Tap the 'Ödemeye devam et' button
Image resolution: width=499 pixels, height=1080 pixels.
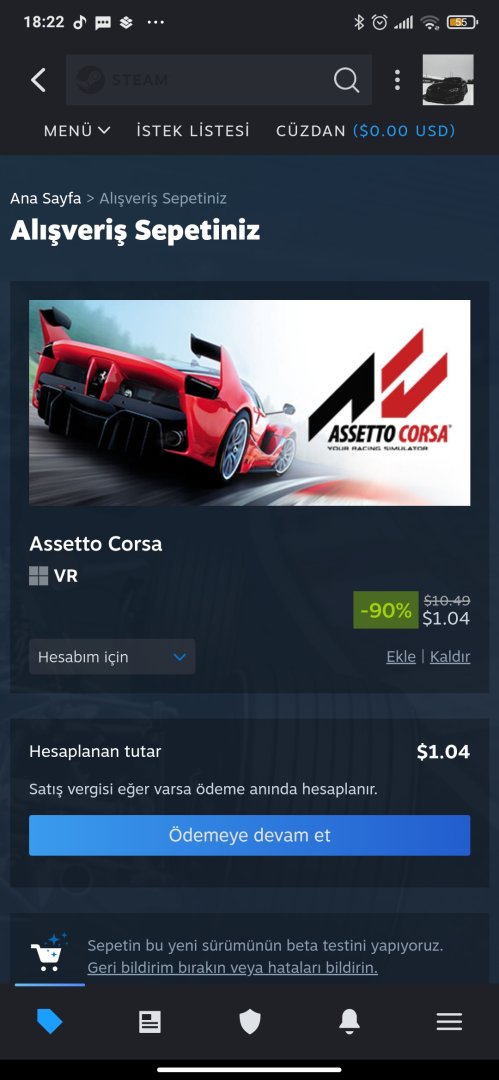[250, 835]
